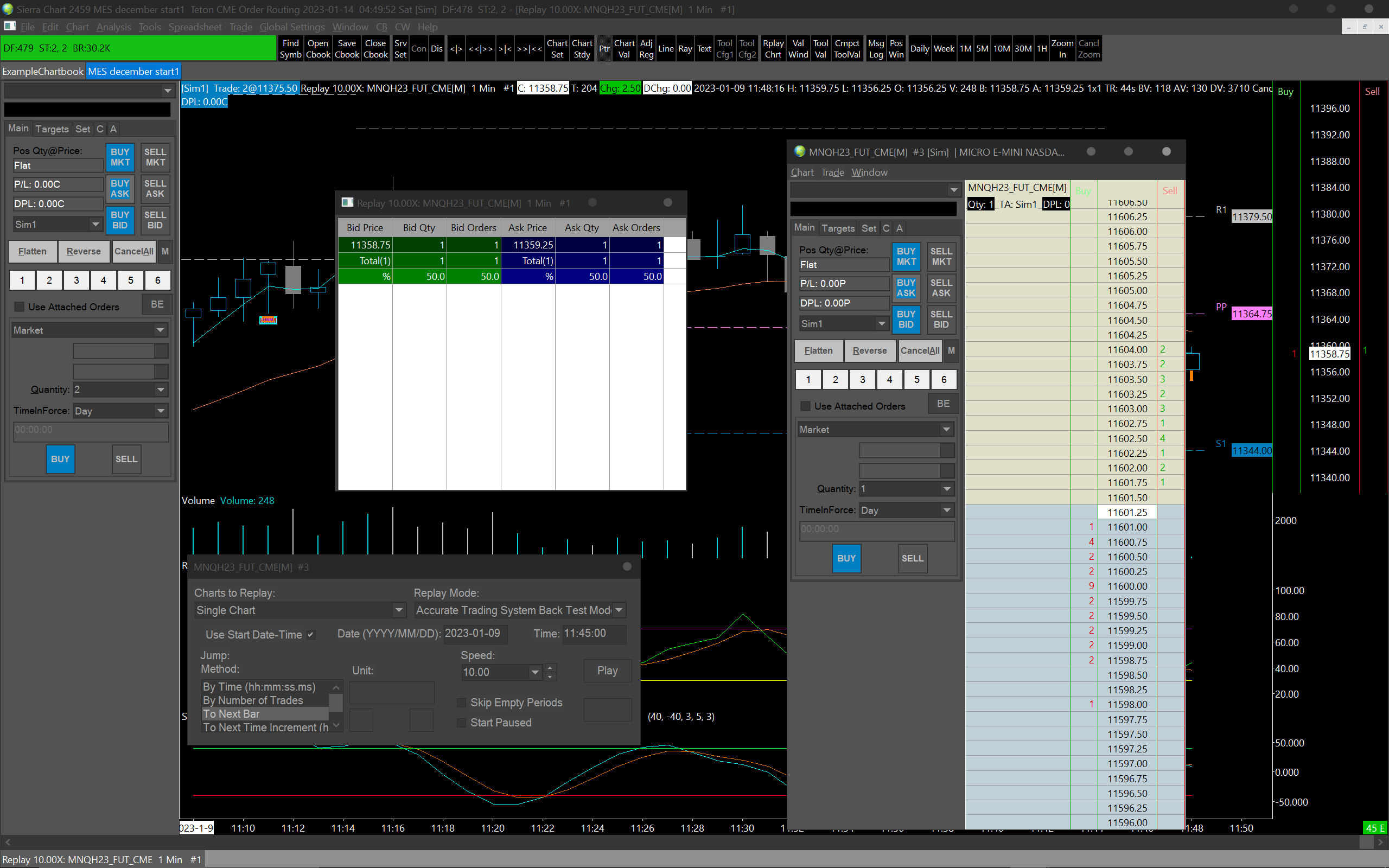Image resolution: width=1389 pixels, height=868 pixels.
Task: Click the replay Time input field
Action: coord(594,633)
